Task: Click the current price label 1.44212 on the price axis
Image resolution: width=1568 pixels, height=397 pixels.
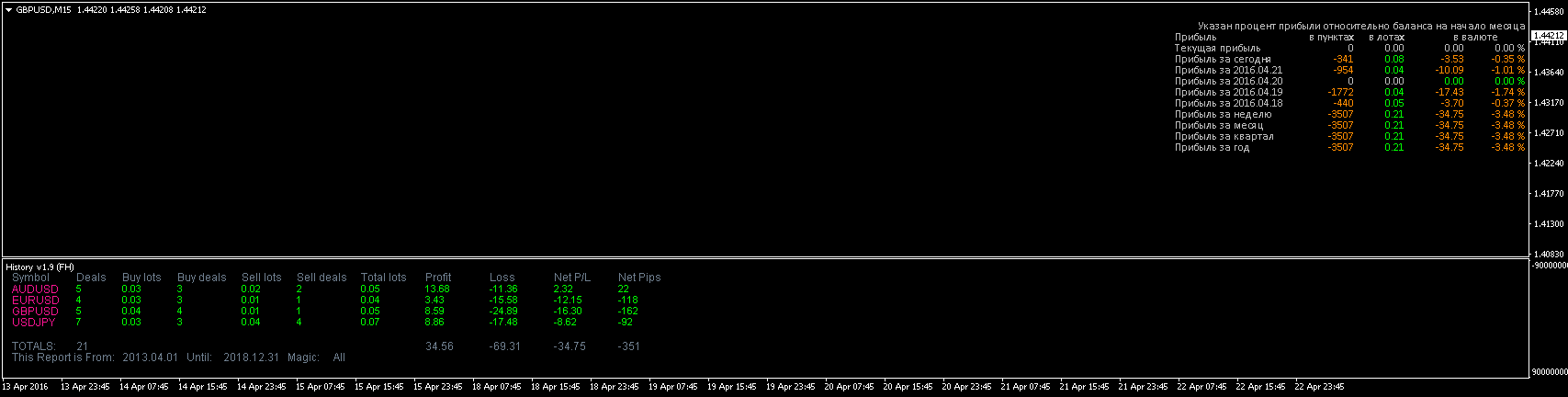Action: (1549, 35)
